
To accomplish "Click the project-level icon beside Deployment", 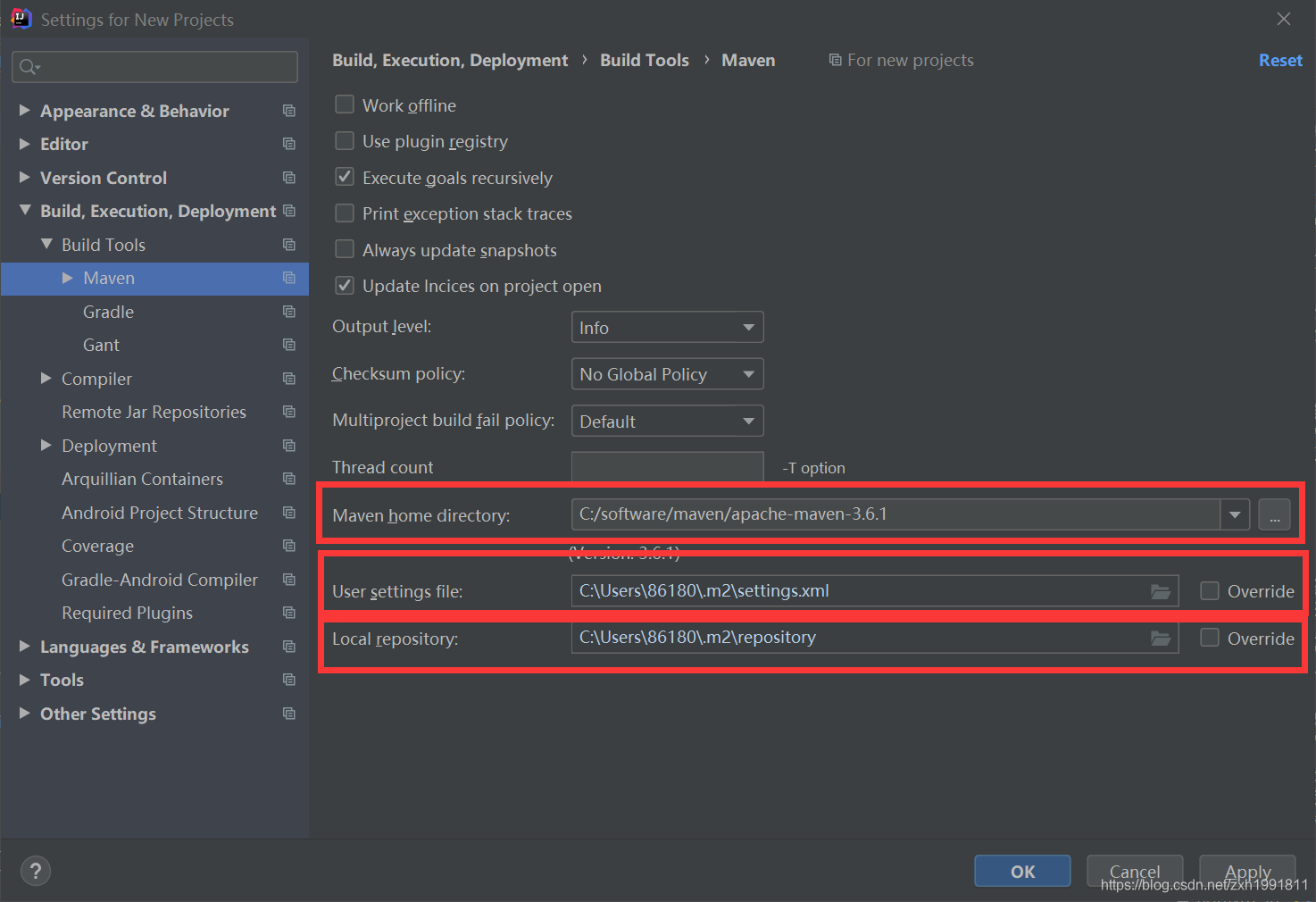I will 288,446.
